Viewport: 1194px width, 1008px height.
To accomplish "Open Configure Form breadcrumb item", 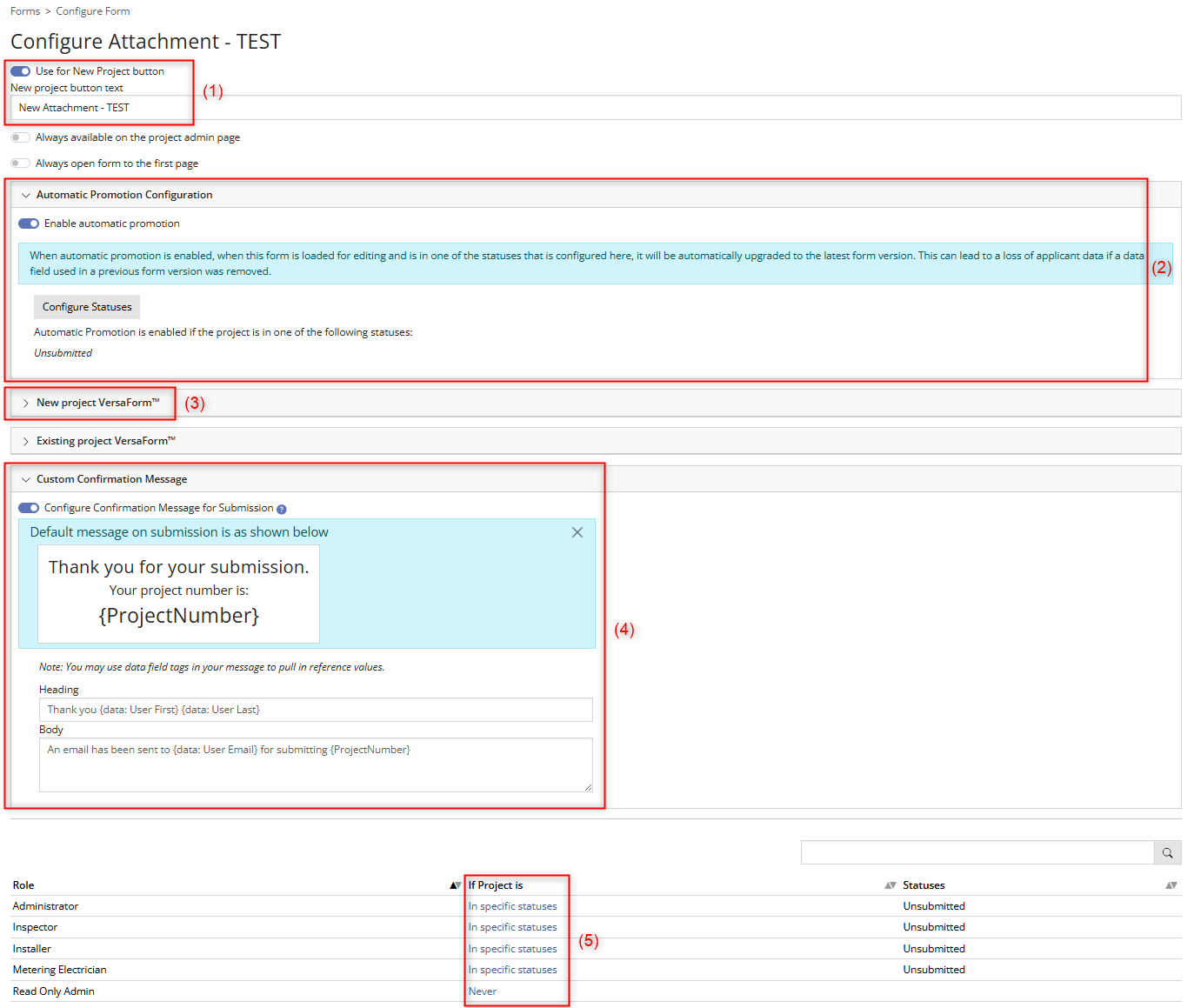I will [92, 10].
